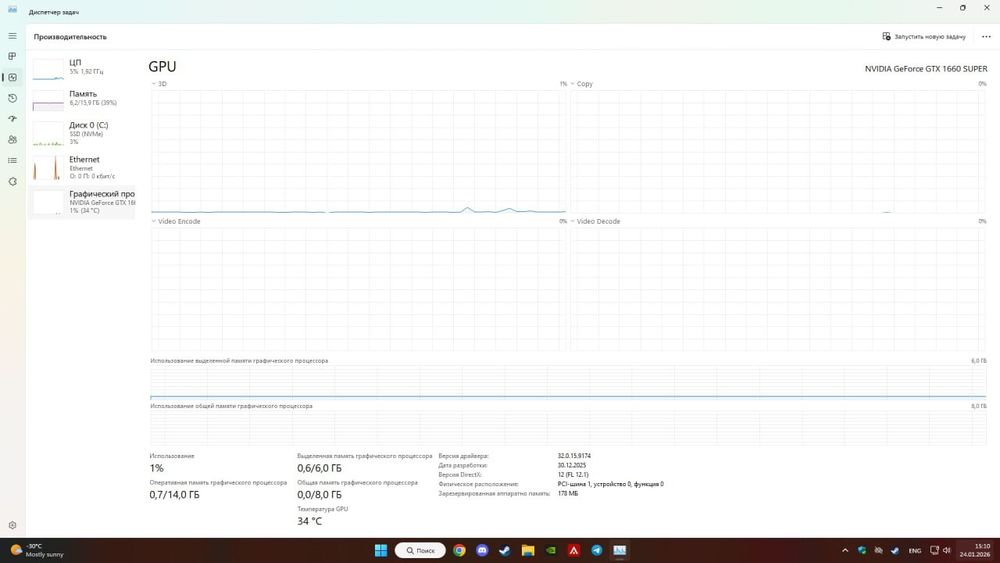Click the shared GPU memory usage graph
Viewport: 1000px width, 563px height.
(x=568, y=427)
